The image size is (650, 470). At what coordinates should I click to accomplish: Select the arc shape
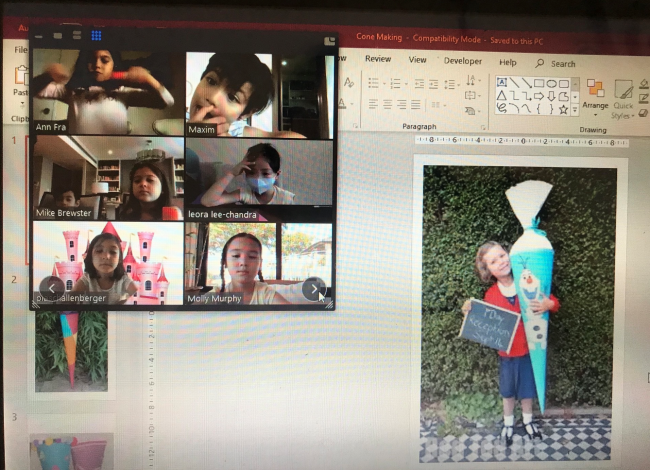coord(514,109)
